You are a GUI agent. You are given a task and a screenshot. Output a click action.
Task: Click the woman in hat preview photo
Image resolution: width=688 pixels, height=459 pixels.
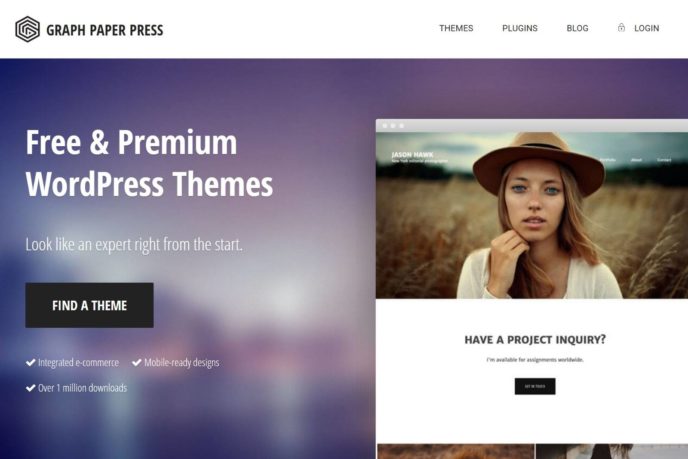pos(532,215)
